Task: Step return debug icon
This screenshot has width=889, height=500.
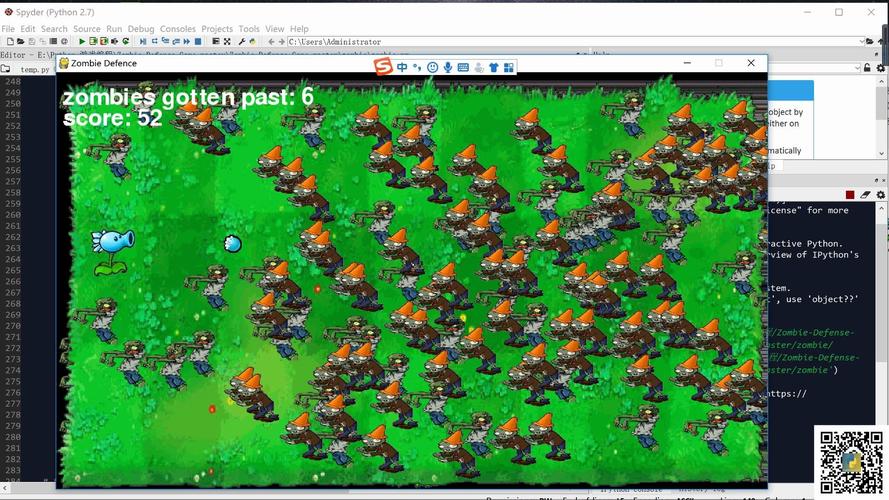Action: [x=176, y=41]
